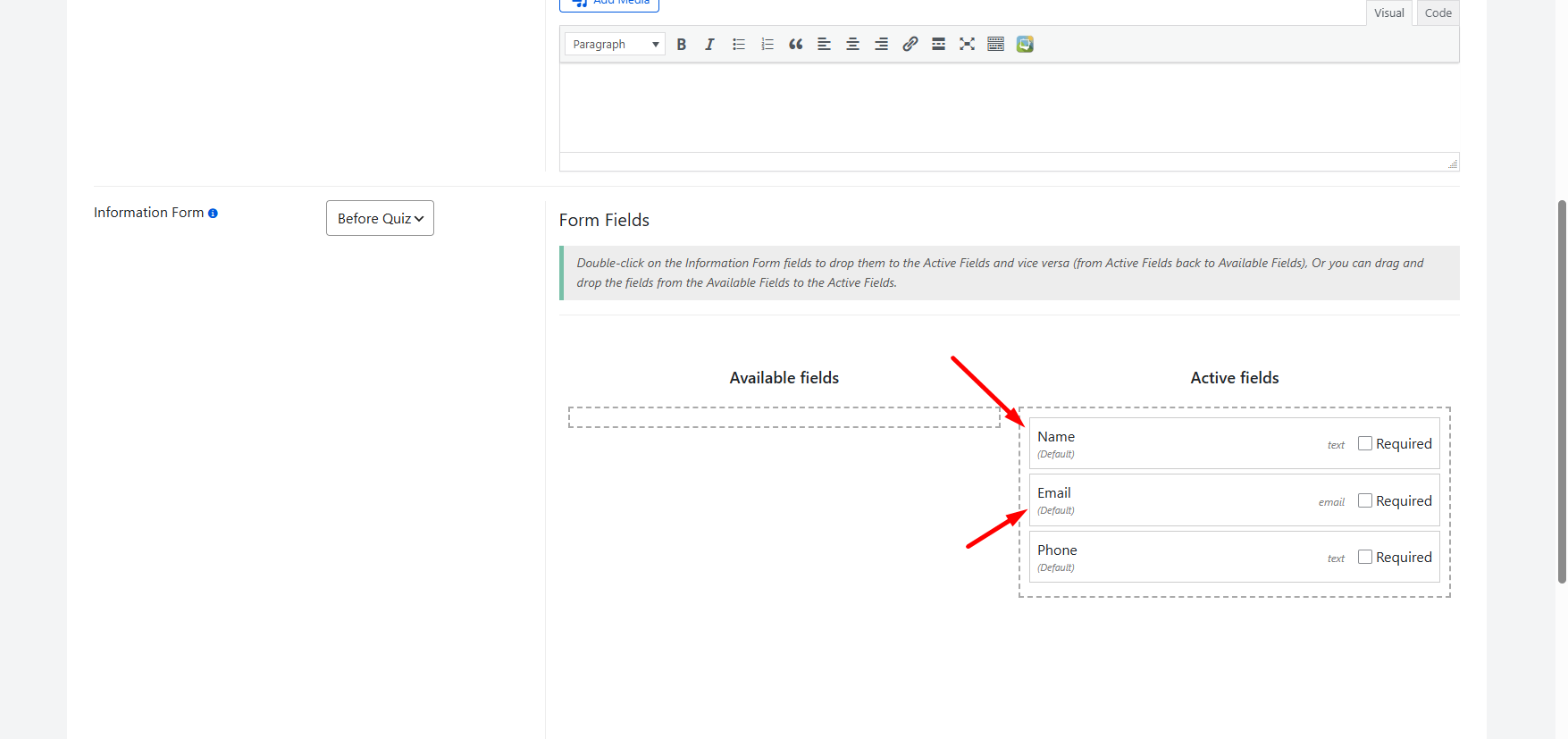Viewport: 1568px width, 739px height.
Task: Toggle the extra toolbar row icon
Action: point(996,45)
